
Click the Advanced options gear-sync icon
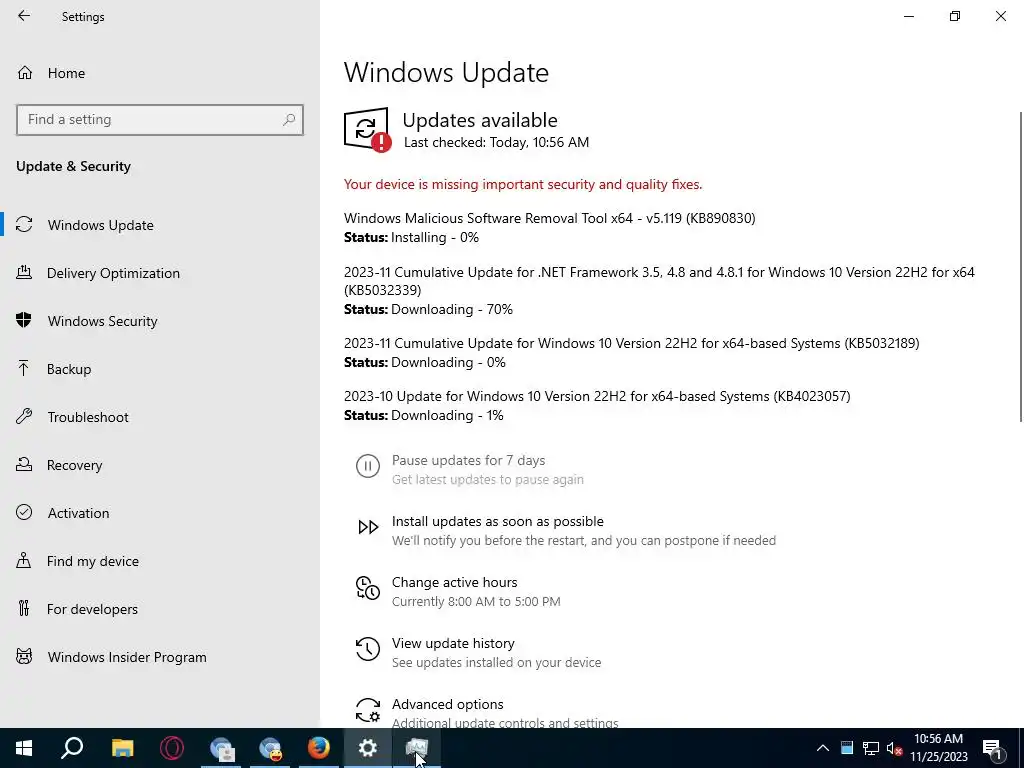point(368,710)
